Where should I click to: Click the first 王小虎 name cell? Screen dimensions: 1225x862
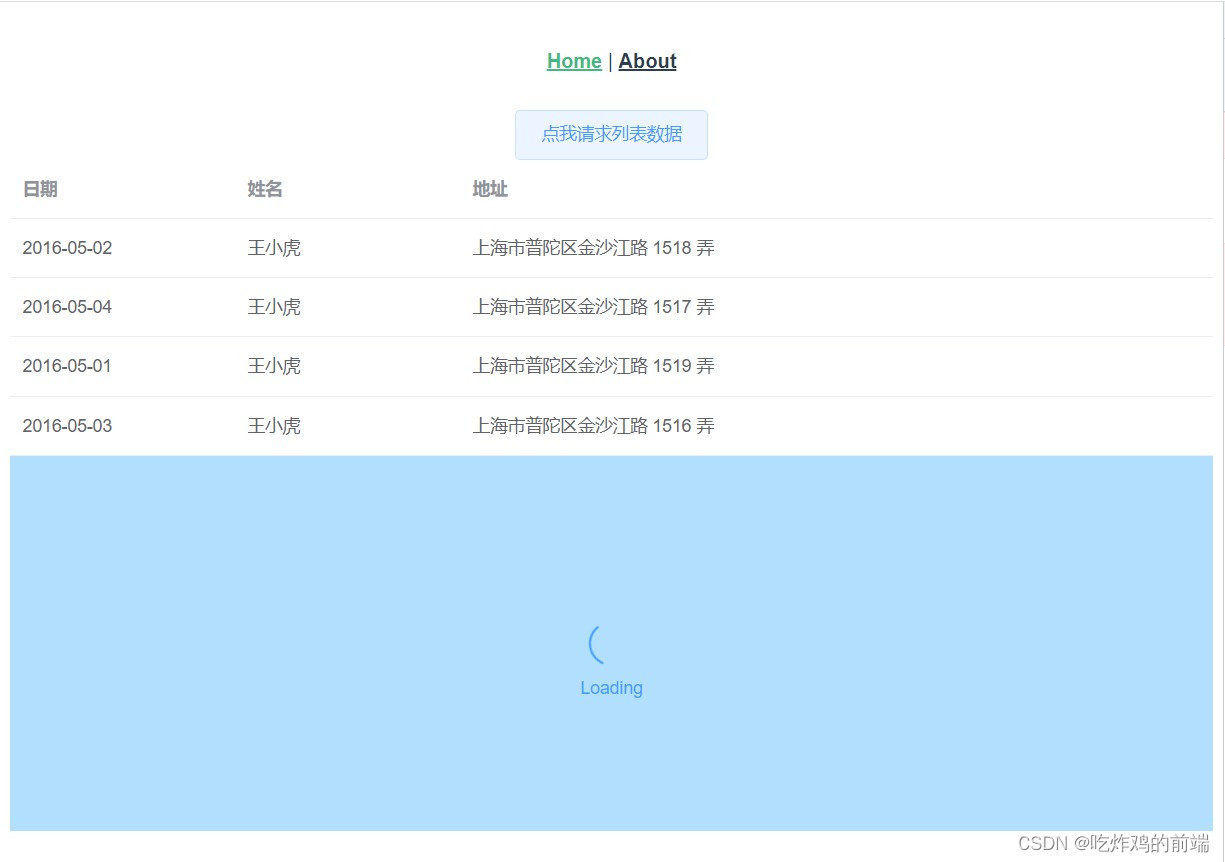coord(273,248)
